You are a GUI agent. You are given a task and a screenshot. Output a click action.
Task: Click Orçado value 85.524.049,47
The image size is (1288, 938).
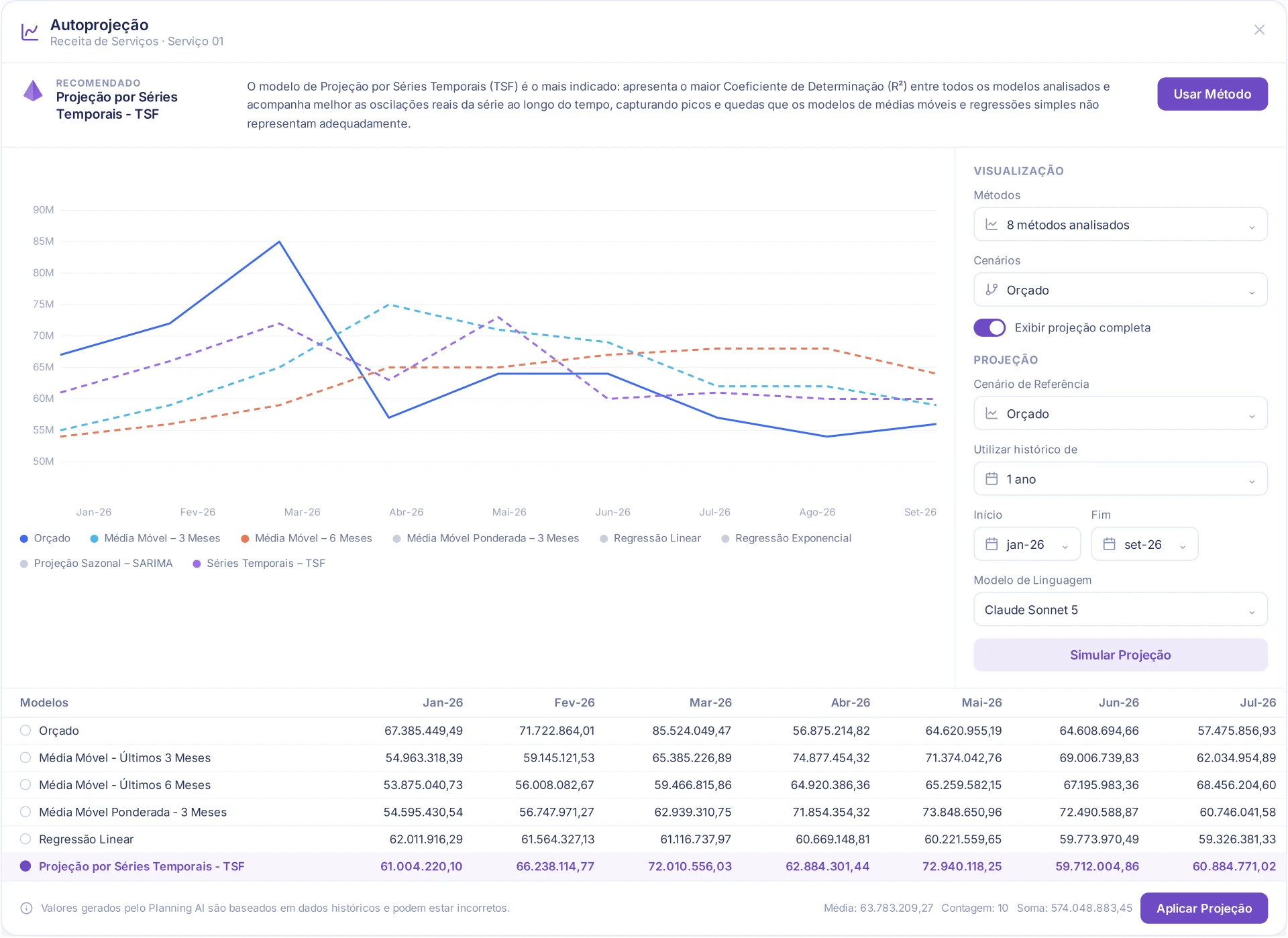pyautogui.click(x=692, y=731)
